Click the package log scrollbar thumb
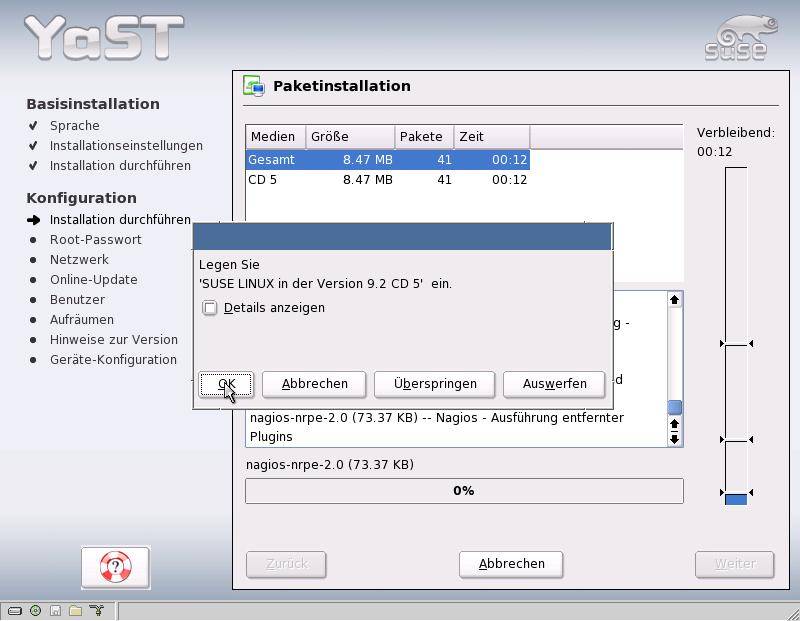The width and height of the screenshot is (800, 621). (674, 407)
